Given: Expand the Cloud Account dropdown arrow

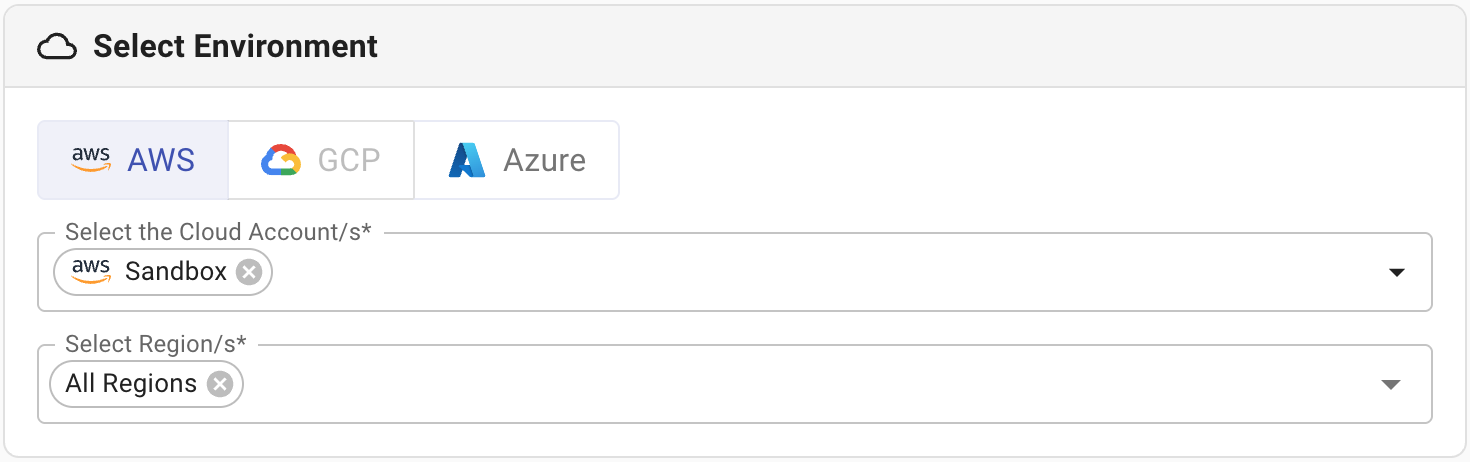Looking at the screenshot, I should point(1397,273).
